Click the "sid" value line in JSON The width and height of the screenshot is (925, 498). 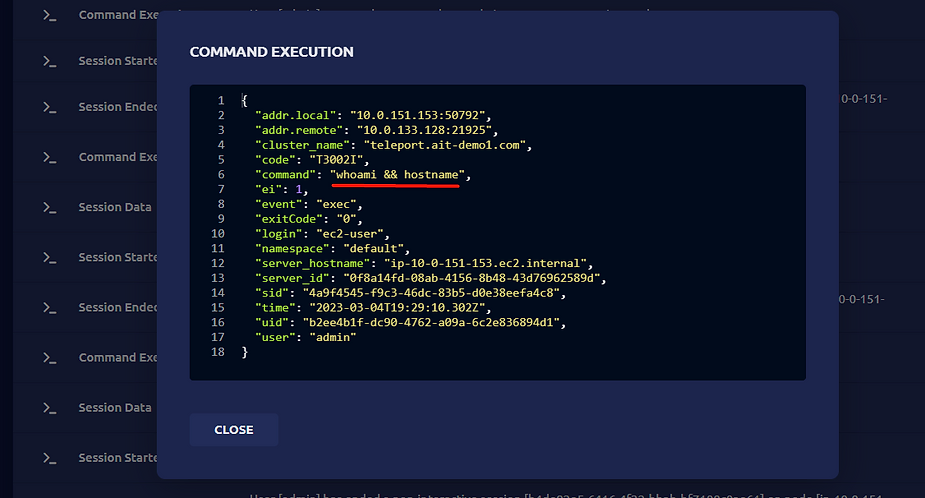pyautogui.click(x=410, y=293)
